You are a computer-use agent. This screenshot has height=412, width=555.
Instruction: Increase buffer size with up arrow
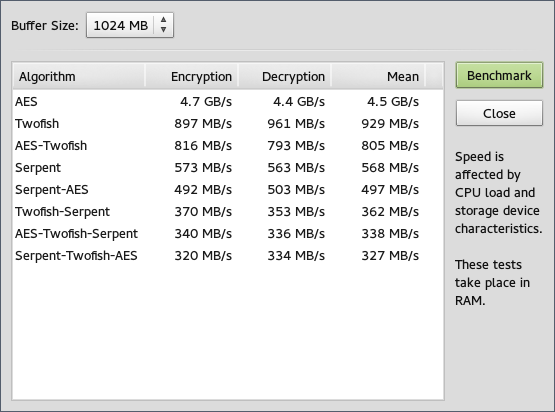(x=163, y=19)
